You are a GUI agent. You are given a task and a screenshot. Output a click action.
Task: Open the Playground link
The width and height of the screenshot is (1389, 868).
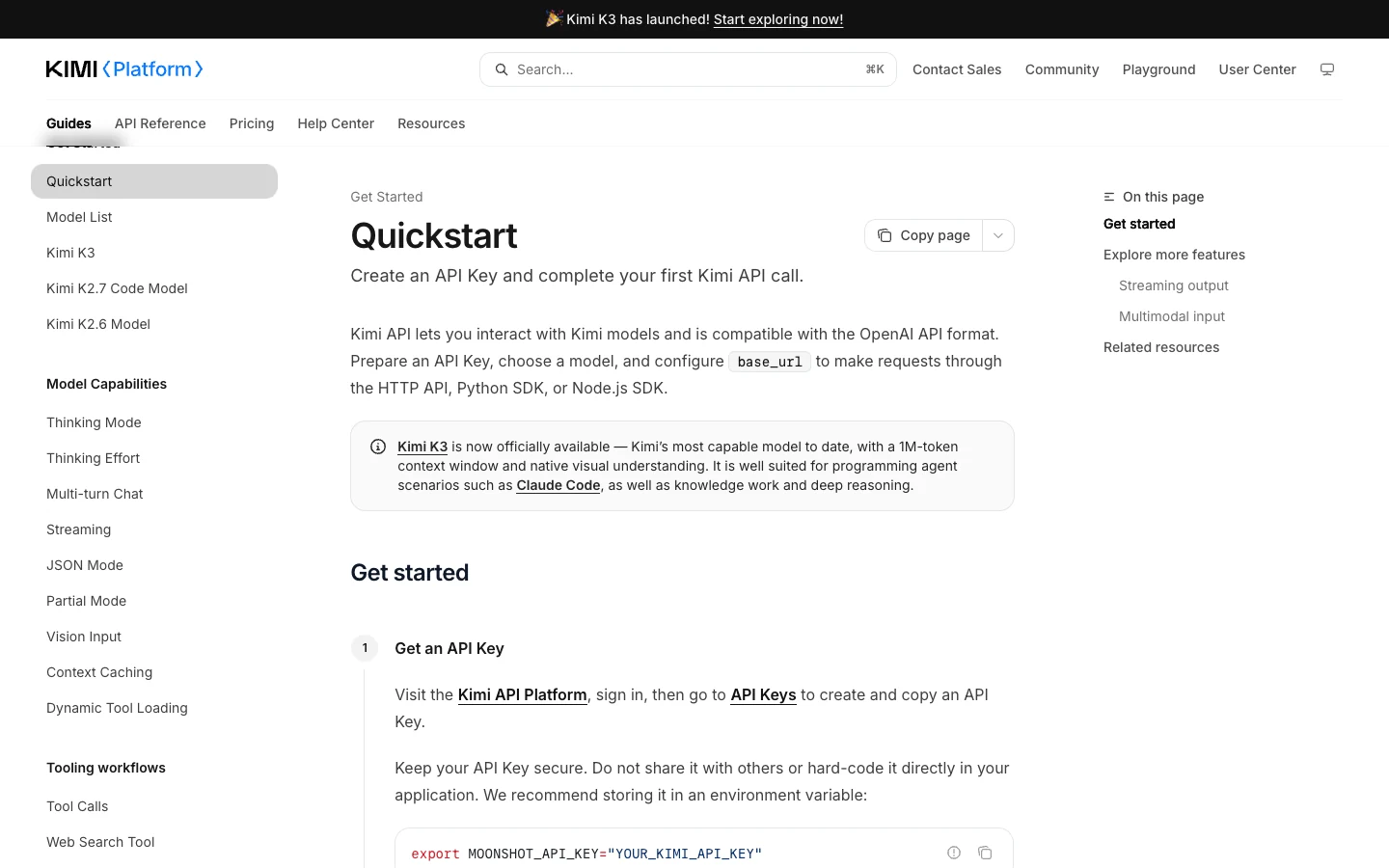point(1158,69)
